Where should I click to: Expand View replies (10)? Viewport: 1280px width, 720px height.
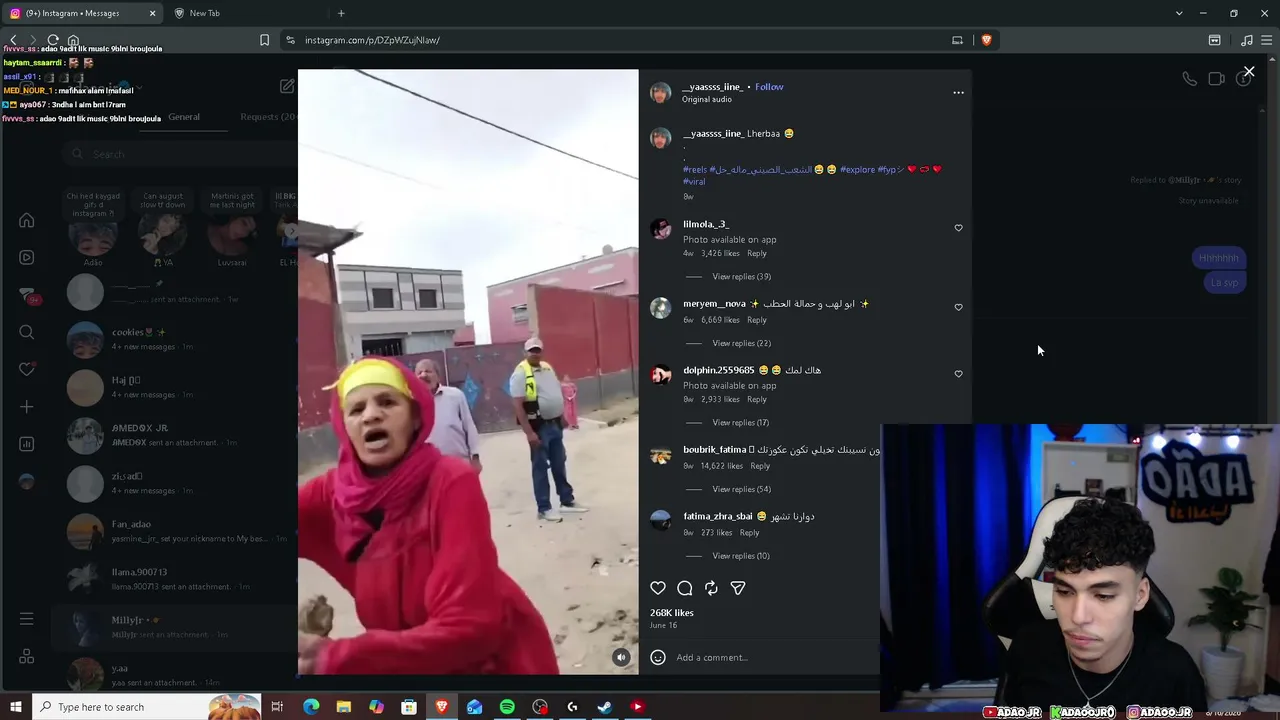click(741, 556)
